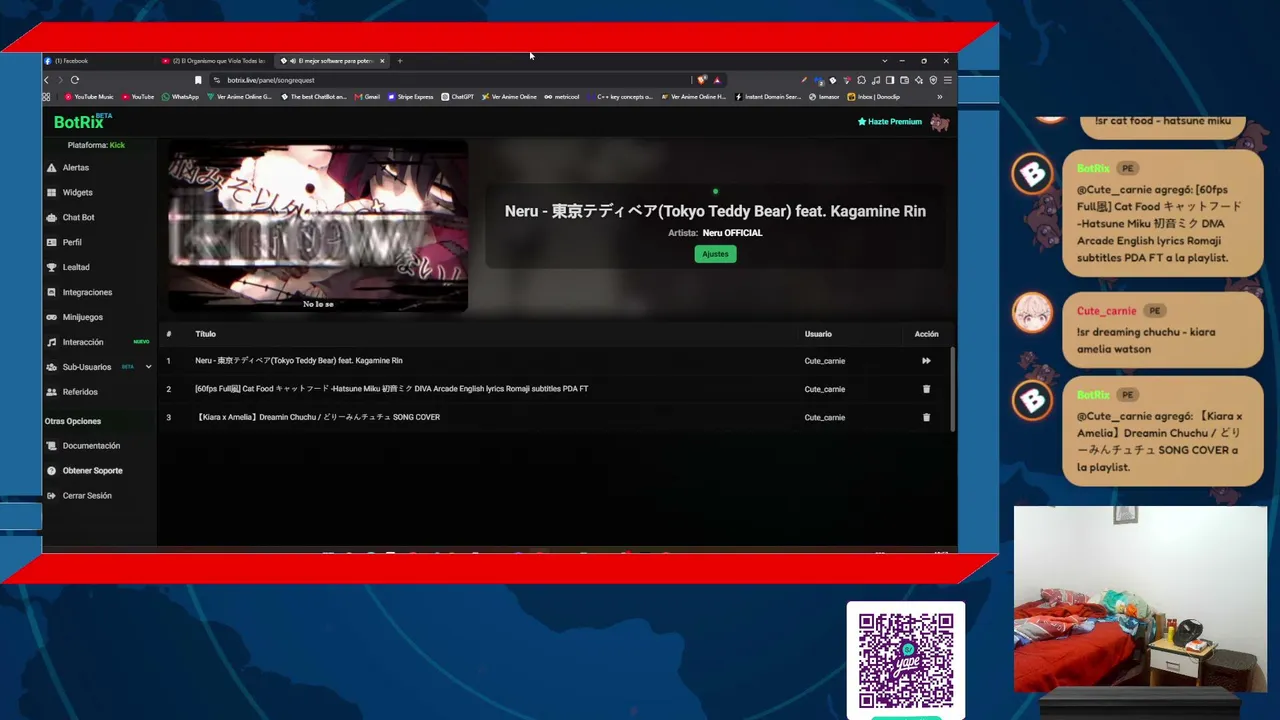Click the Neru OFFICIAL artist name
Image resolution: width=1280 pixels, height=720 pixels.
[732, 233]
